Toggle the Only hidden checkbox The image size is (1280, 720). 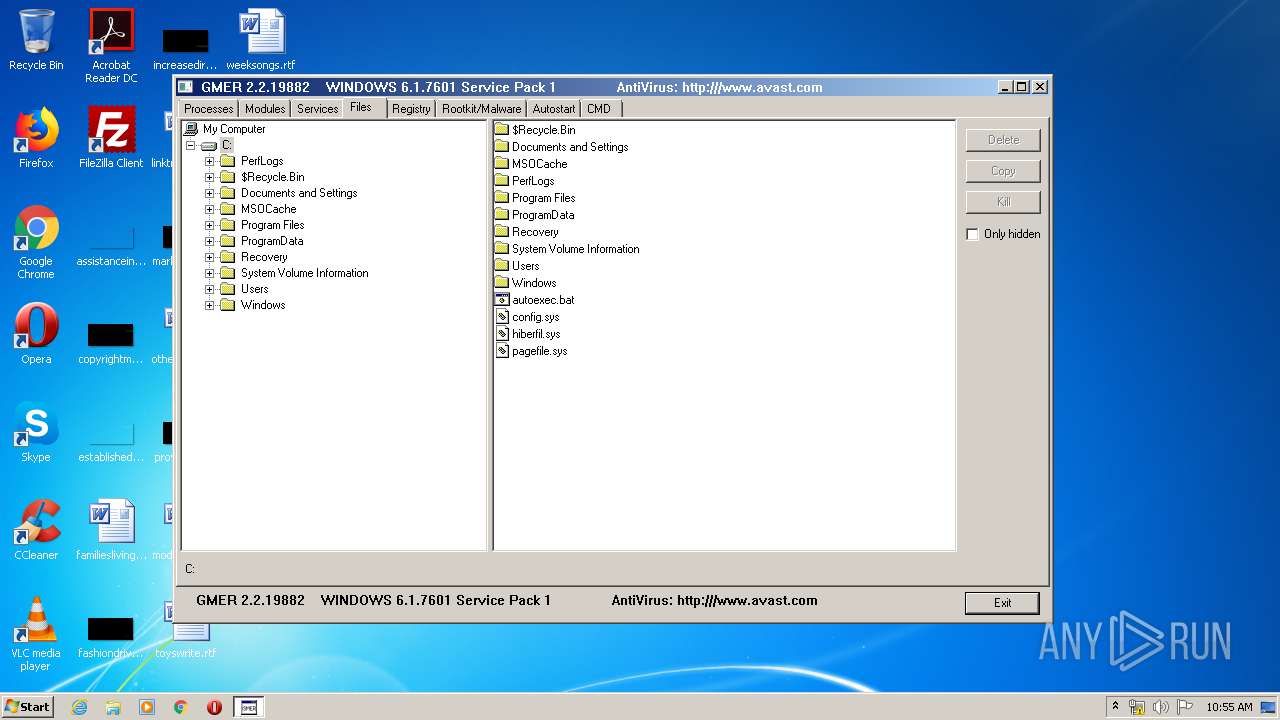972,234
